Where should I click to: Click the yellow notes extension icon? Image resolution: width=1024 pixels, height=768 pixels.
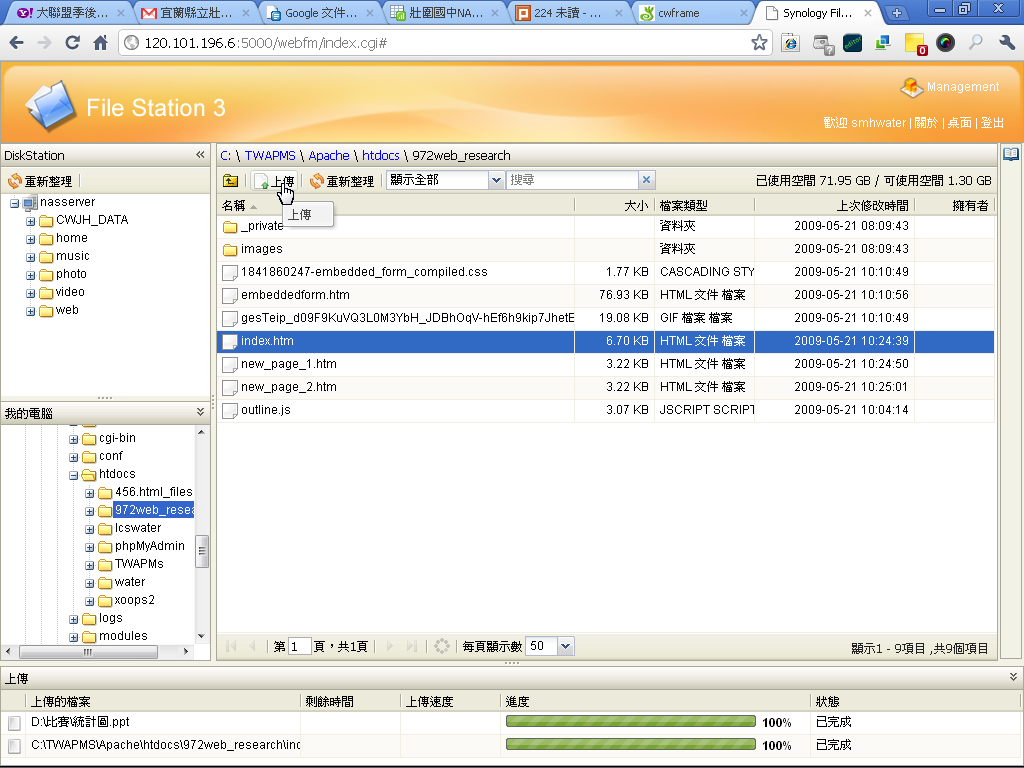[x=916, y=44]
